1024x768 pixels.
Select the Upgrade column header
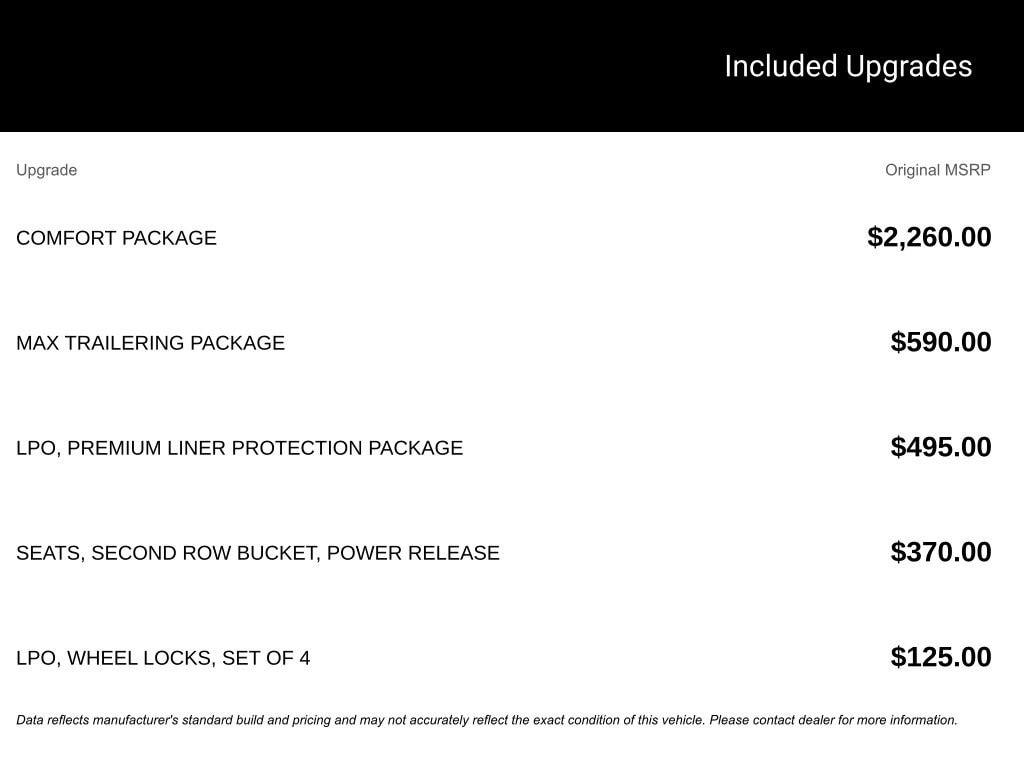click(46, 170)
